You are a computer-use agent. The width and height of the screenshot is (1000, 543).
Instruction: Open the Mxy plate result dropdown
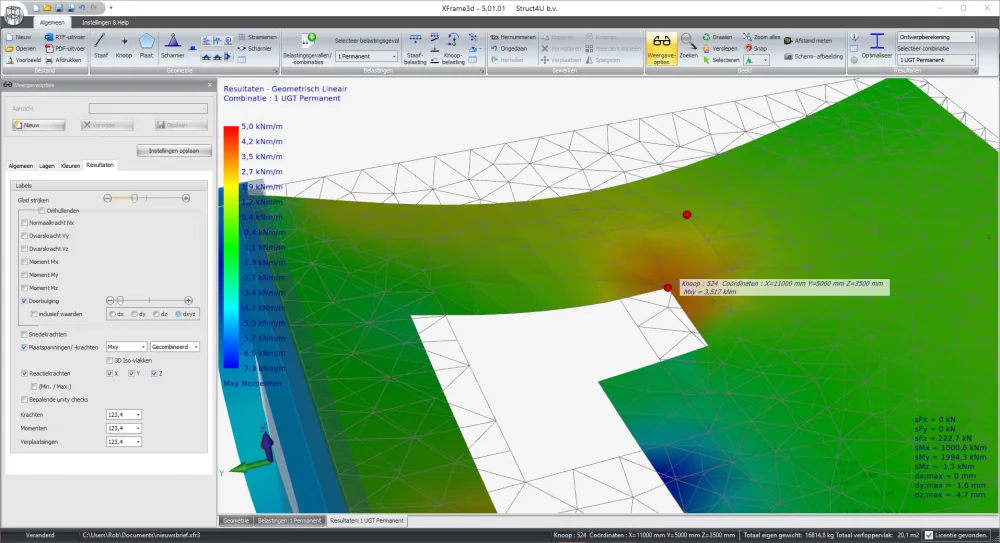pos(126,346)
